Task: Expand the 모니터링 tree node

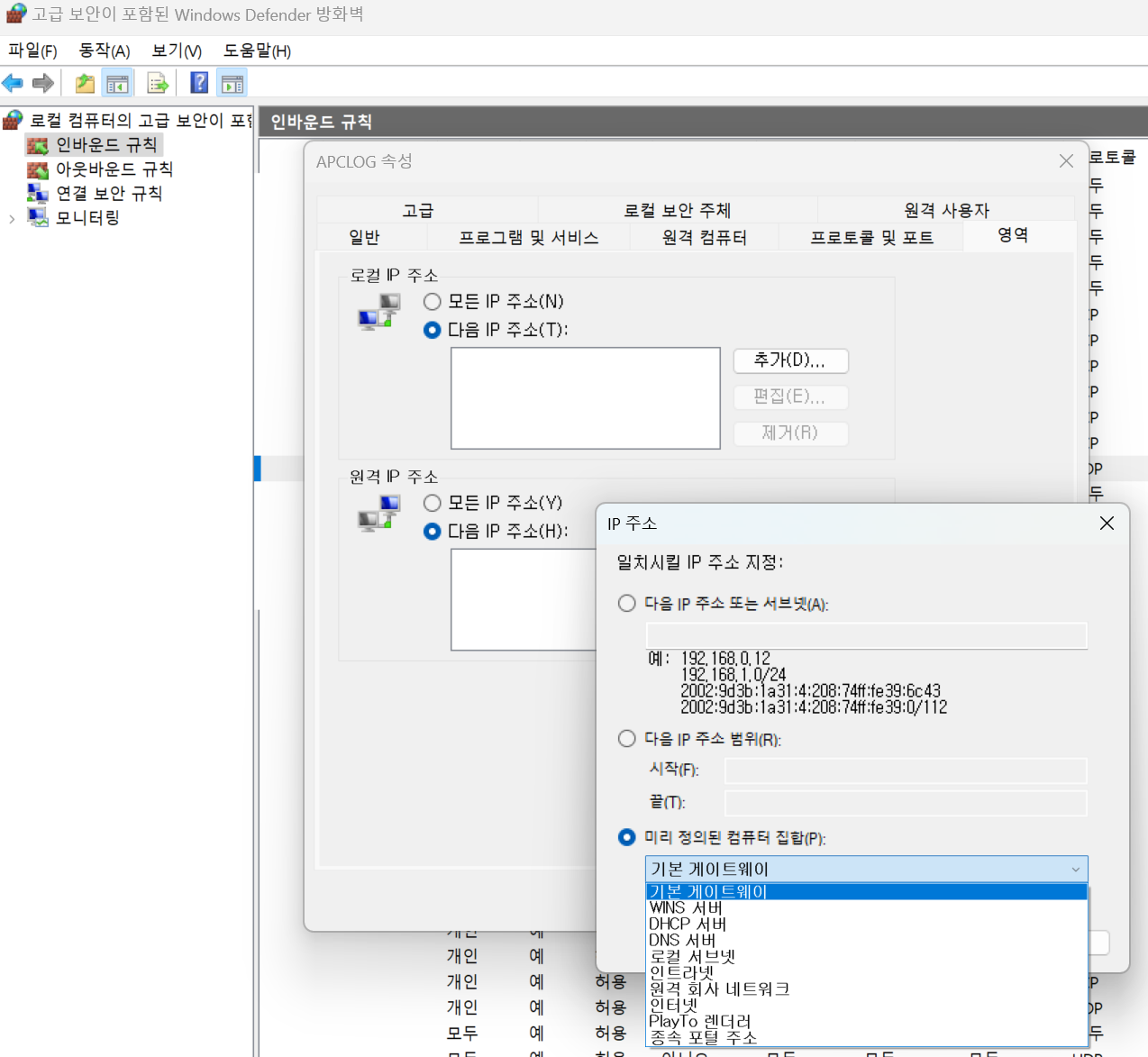Action: [12, 219]
